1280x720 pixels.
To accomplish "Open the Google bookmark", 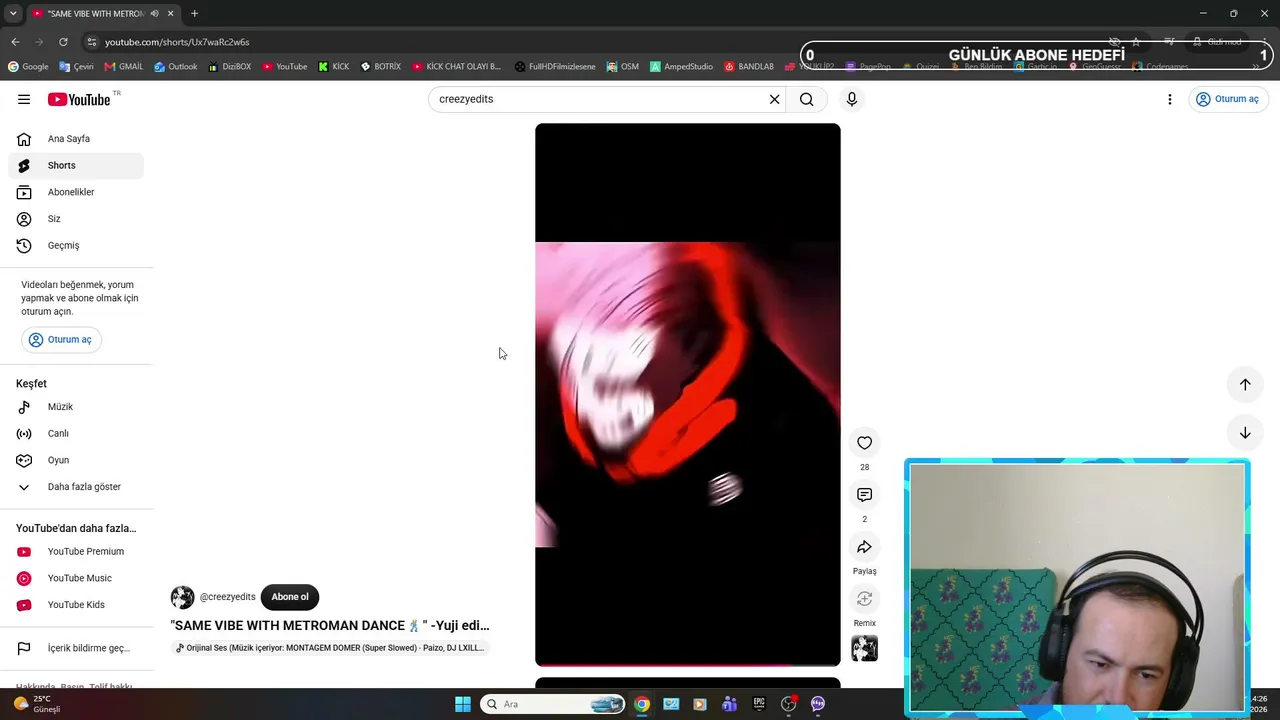I will [28, 67].
